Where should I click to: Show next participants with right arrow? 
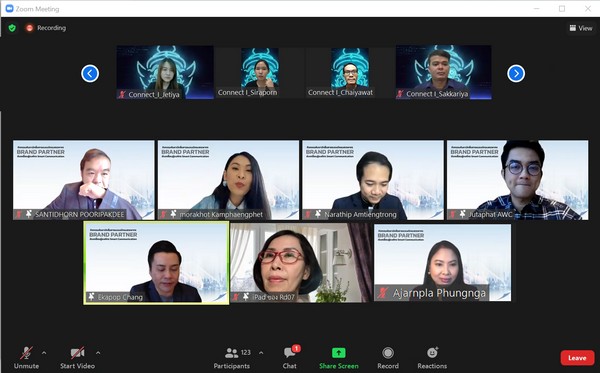pos(516,73)
